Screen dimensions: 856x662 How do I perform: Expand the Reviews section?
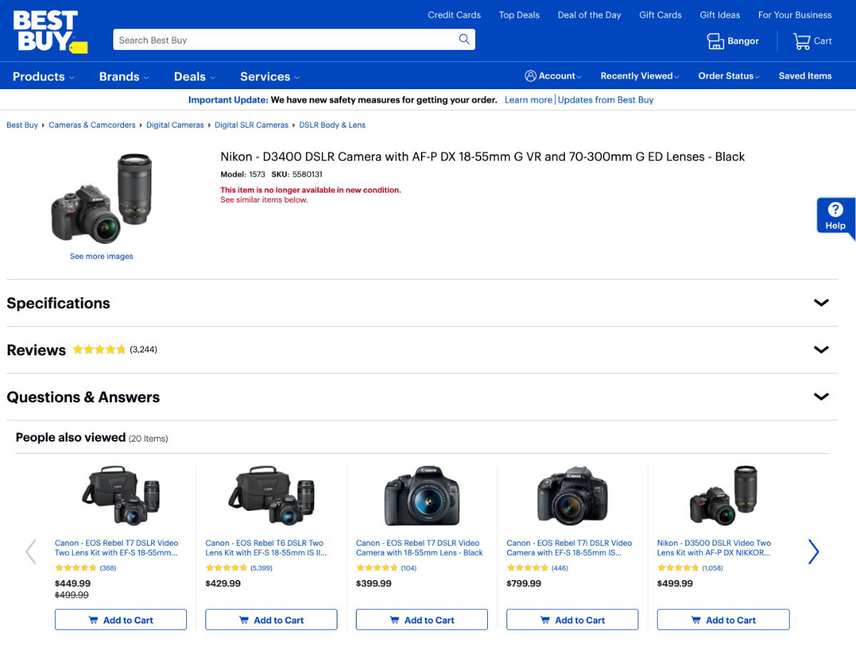click(821, 349)
